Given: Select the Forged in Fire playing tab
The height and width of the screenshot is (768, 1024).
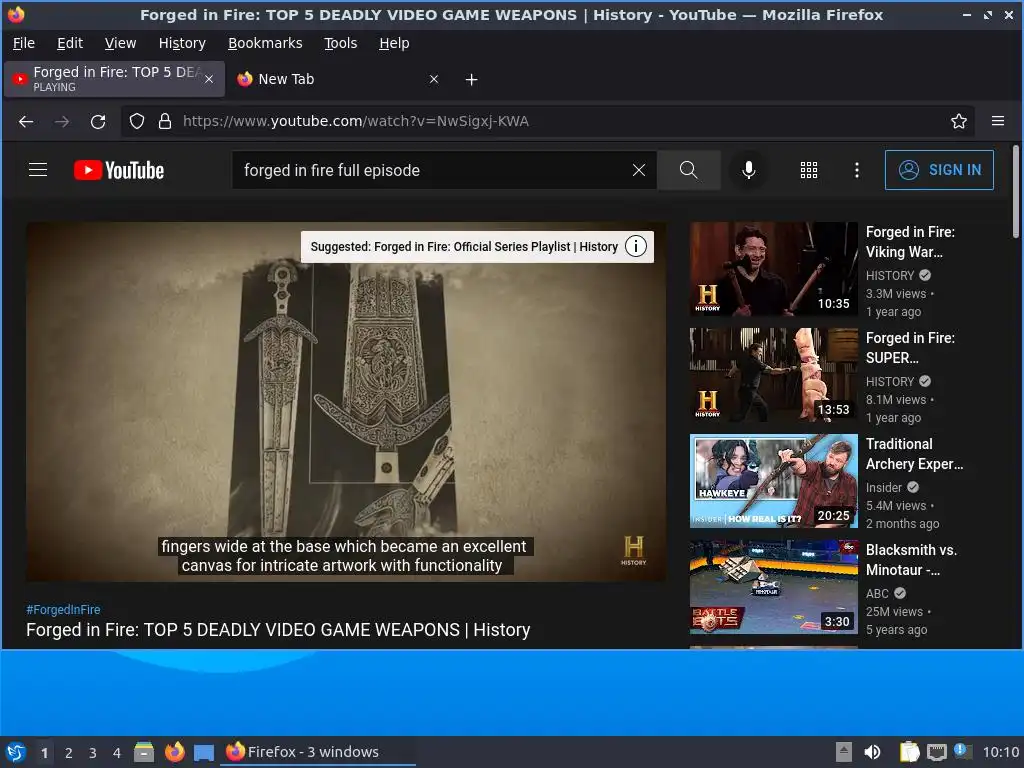Looking at the screenshot, I should (x=114, y=79).
